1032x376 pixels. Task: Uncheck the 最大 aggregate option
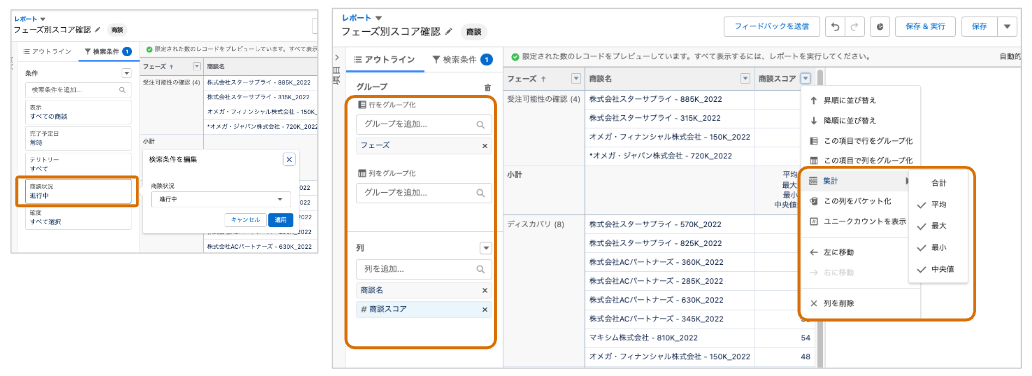coord(938,226)
